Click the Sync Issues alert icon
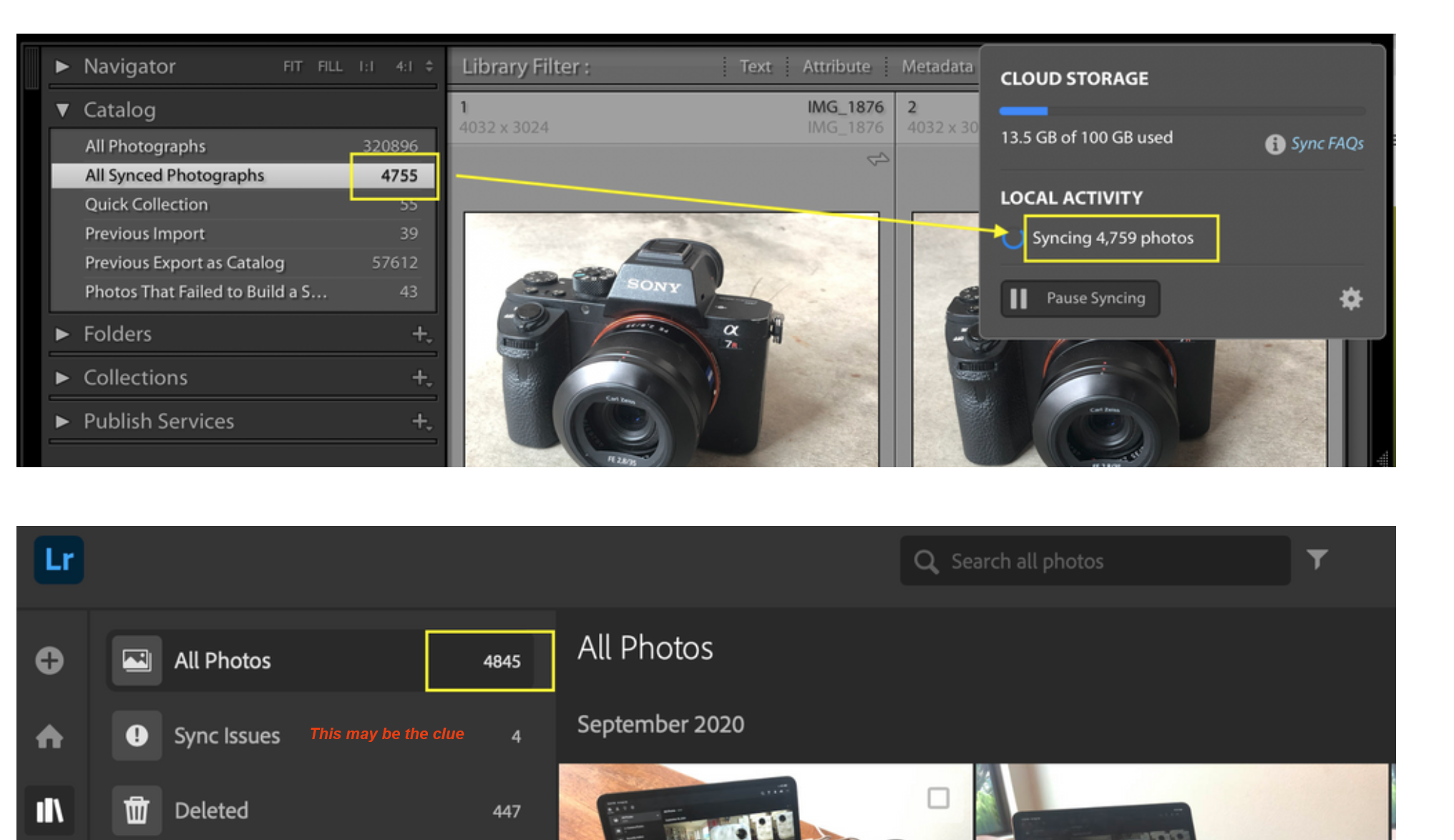Image resolution: width=1454 pixels, height=840 pixels. tap(136, 736)
